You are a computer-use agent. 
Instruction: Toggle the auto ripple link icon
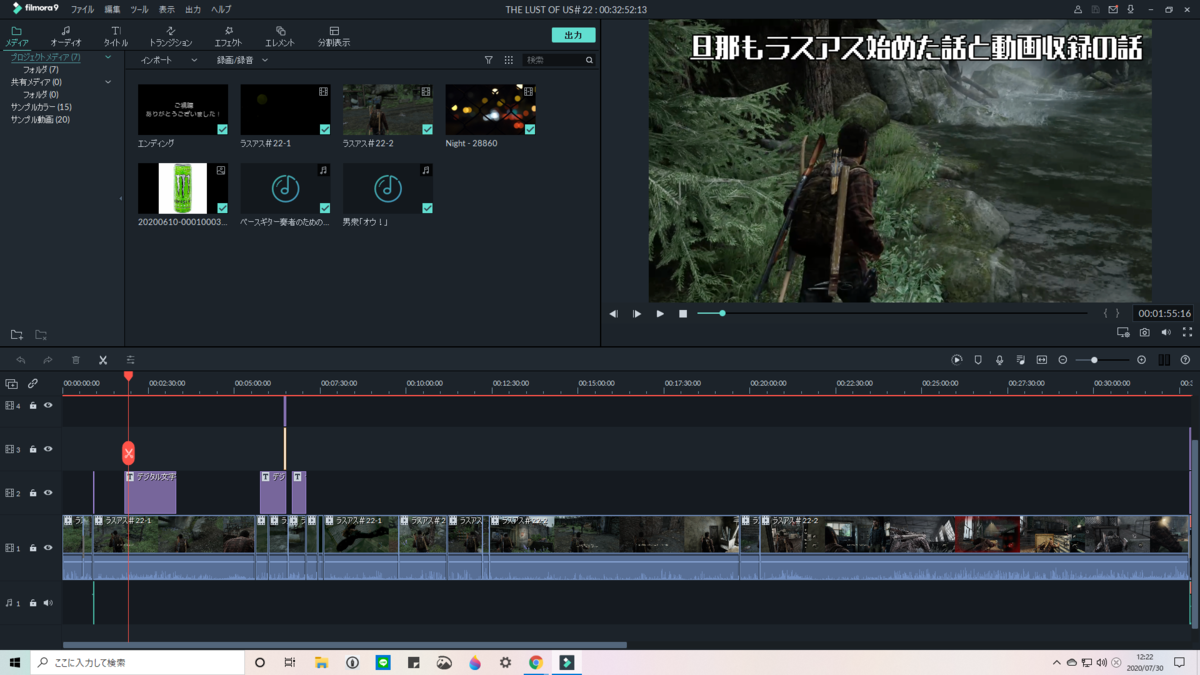(x=33, y=384)
